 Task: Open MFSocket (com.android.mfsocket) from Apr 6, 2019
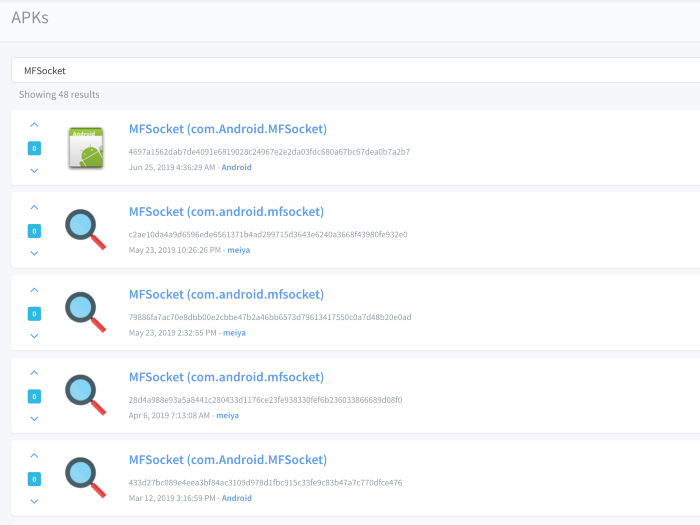coord(226,377)
